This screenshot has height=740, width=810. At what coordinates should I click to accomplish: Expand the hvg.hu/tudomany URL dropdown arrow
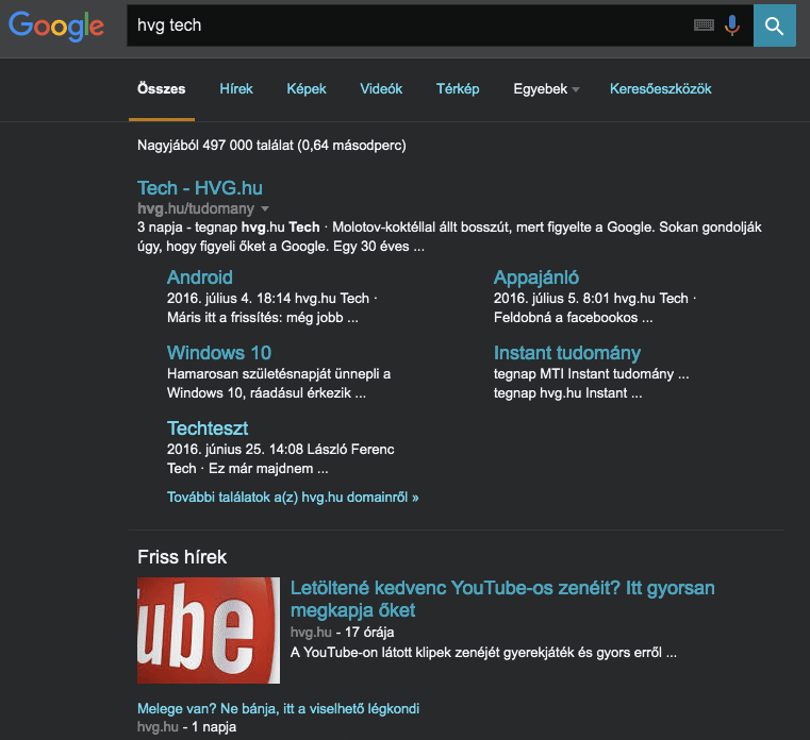coord(265,209)
